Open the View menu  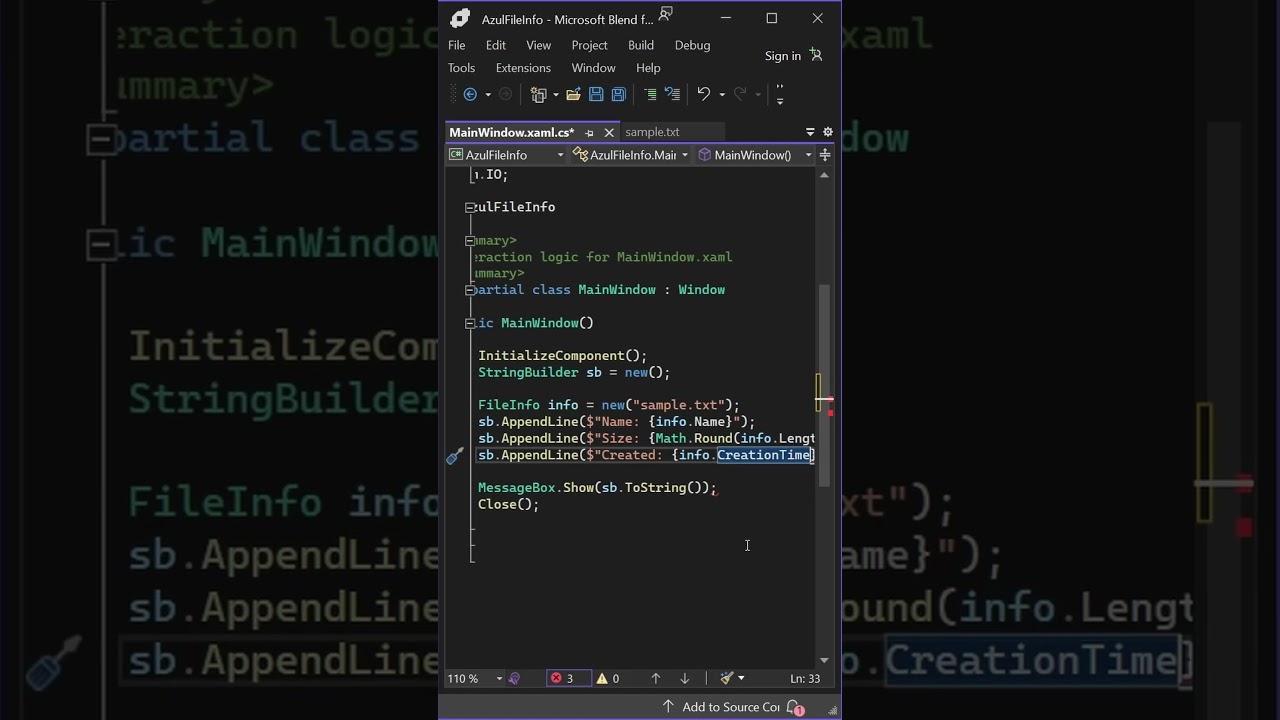pos(539,45)
